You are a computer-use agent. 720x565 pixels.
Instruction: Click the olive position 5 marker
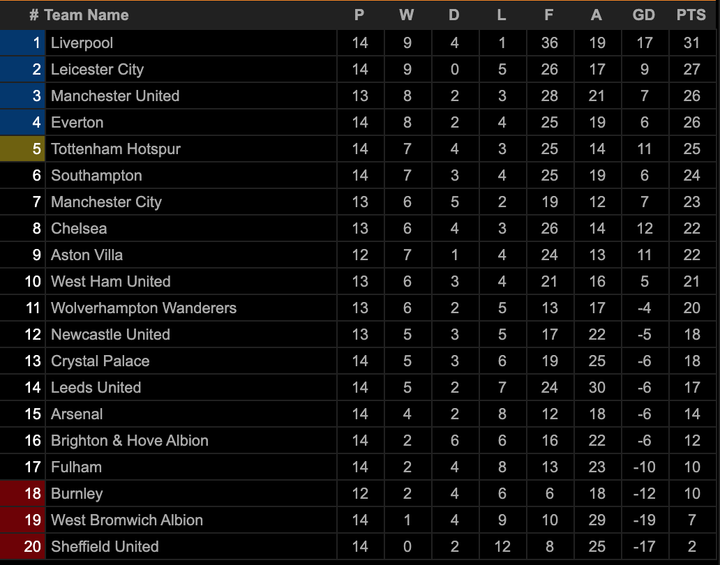[23, 149]
